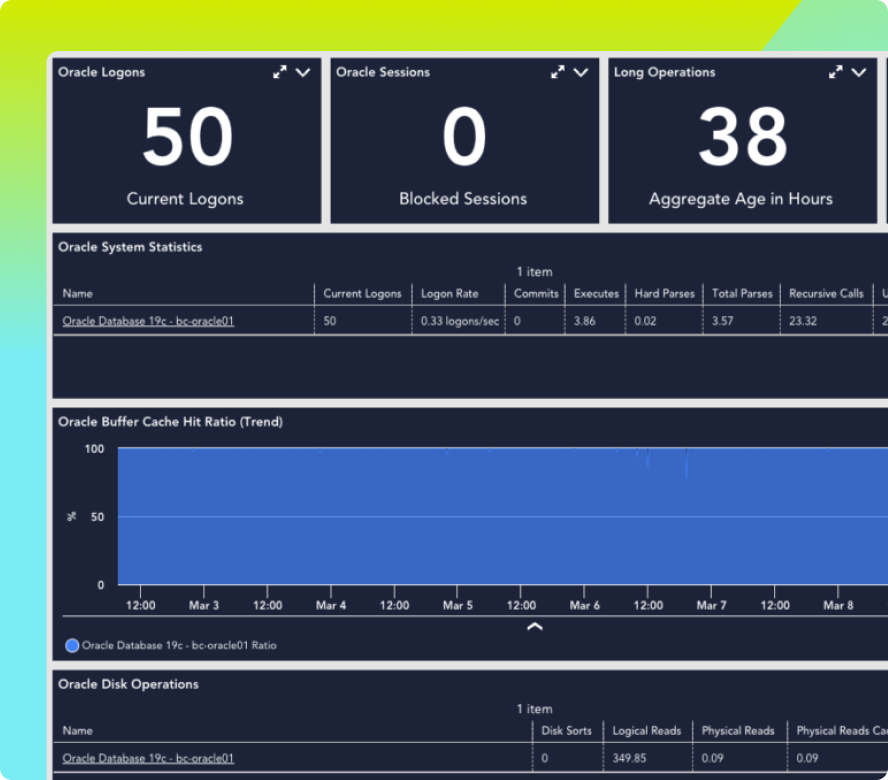The width and height of the screenshot is (888, 780).
Task: Expand the Oracle Sessions widget to fullscreen
Action: click(x=558, y=72)
